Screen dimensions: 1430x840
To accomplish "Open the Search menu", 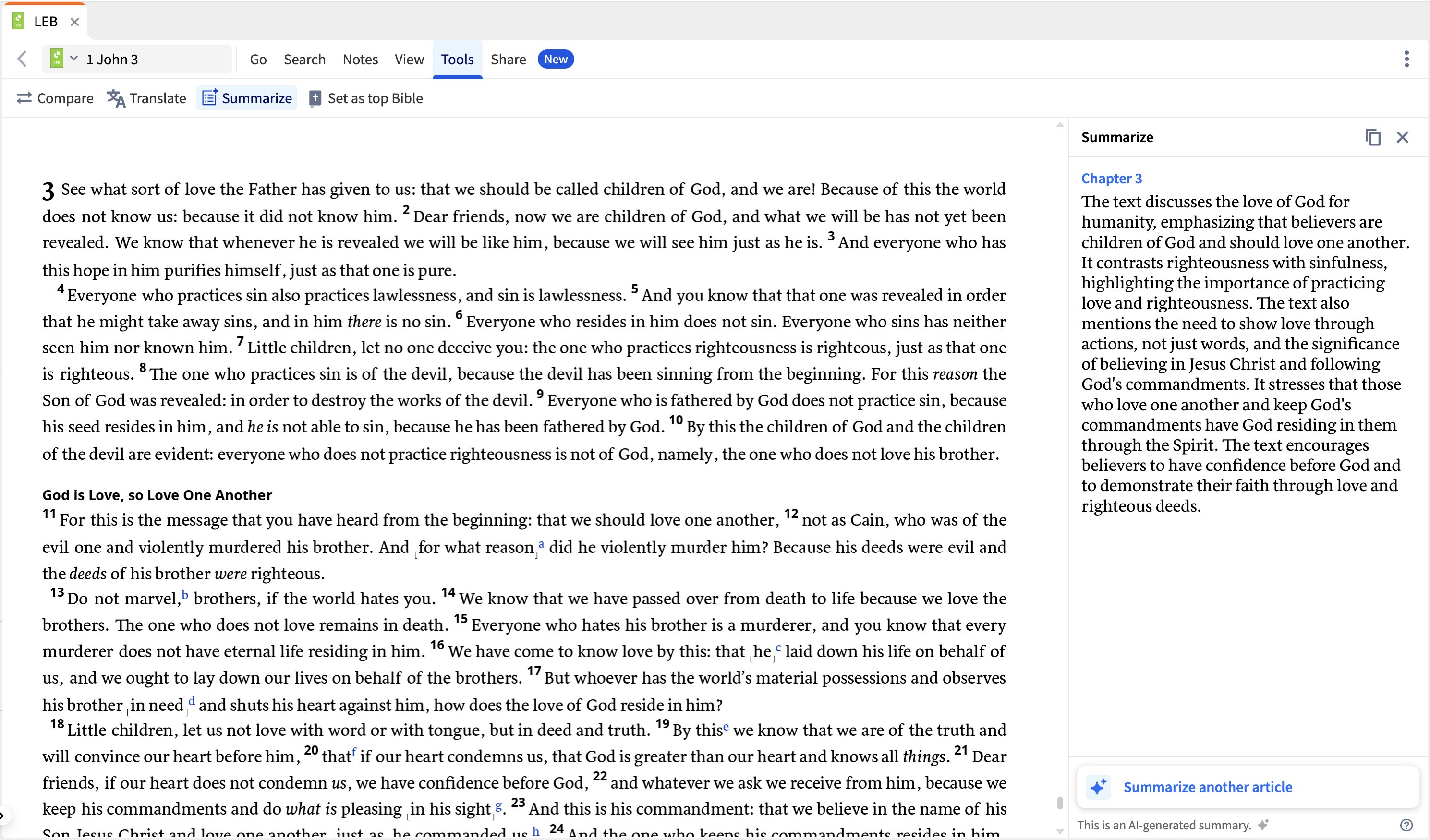I will [x=305, y=60].
